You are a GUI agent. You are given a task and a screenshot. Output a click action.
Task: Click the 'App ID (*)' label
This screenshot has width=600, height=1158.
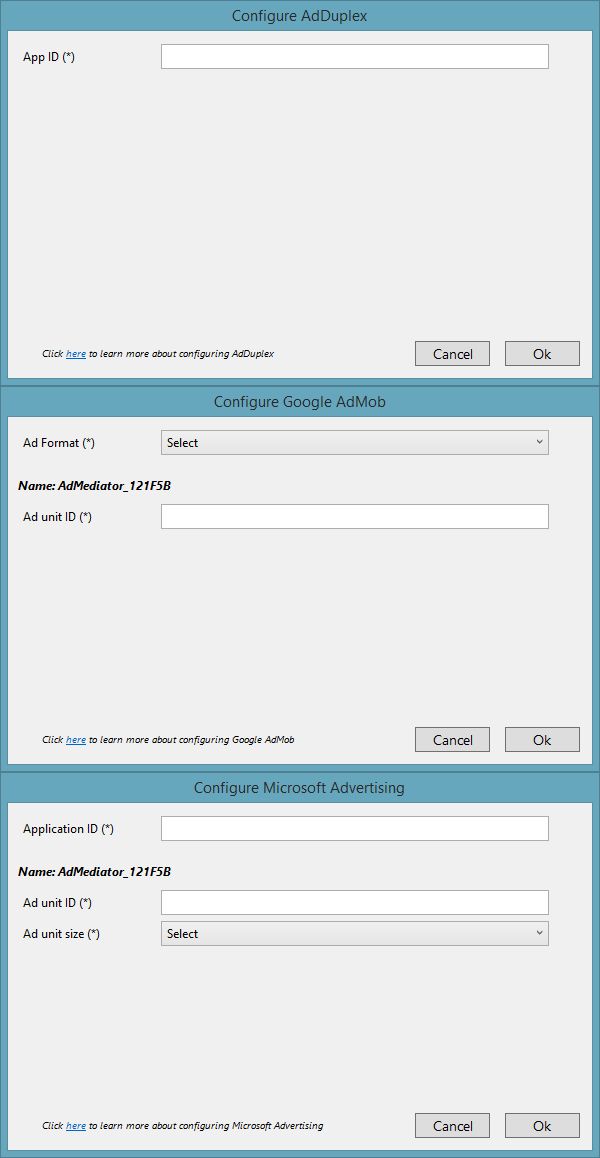[x=49, y=58]
